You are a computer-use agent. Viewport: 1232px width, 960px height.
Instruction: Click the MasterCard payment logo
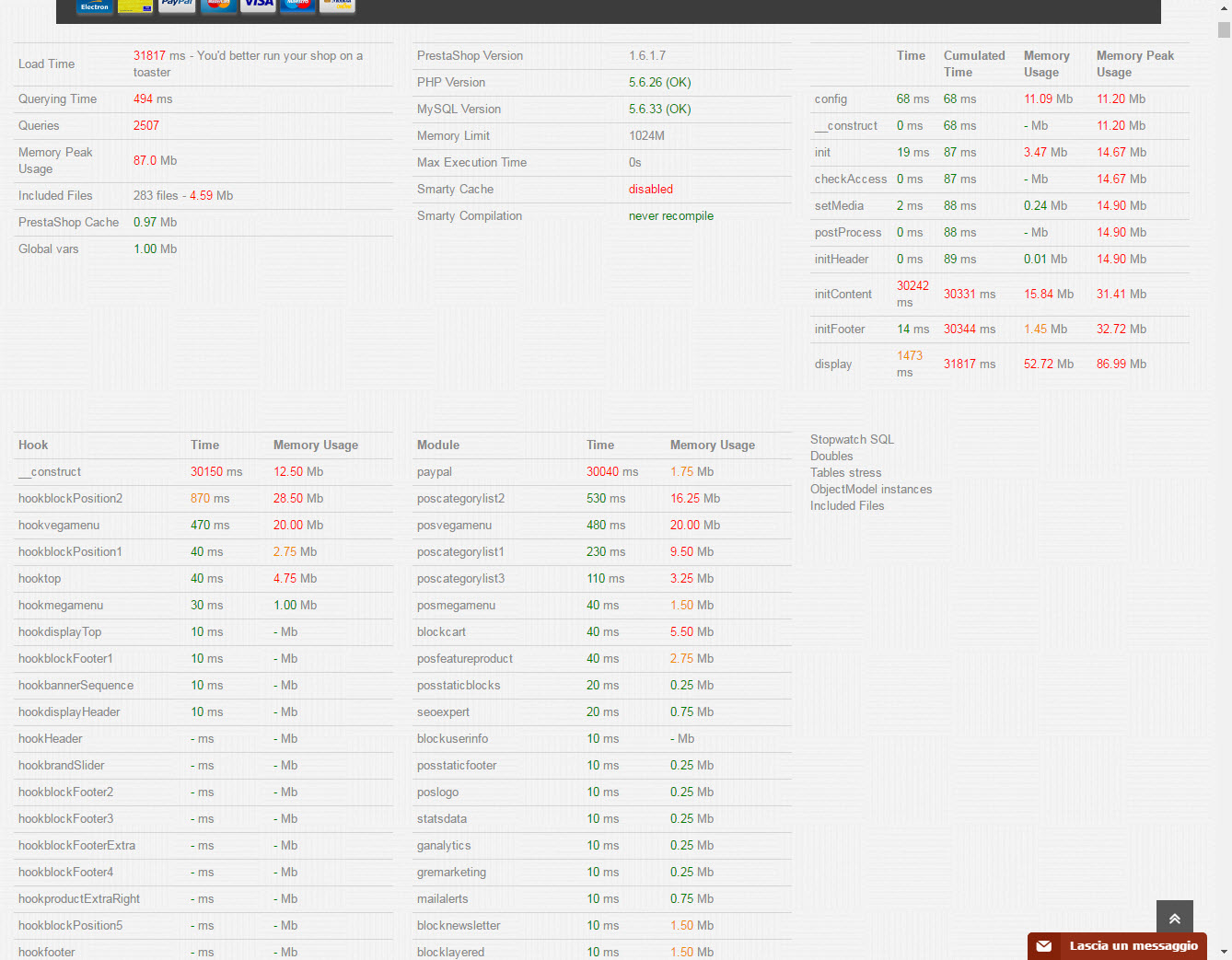point(218,6)
